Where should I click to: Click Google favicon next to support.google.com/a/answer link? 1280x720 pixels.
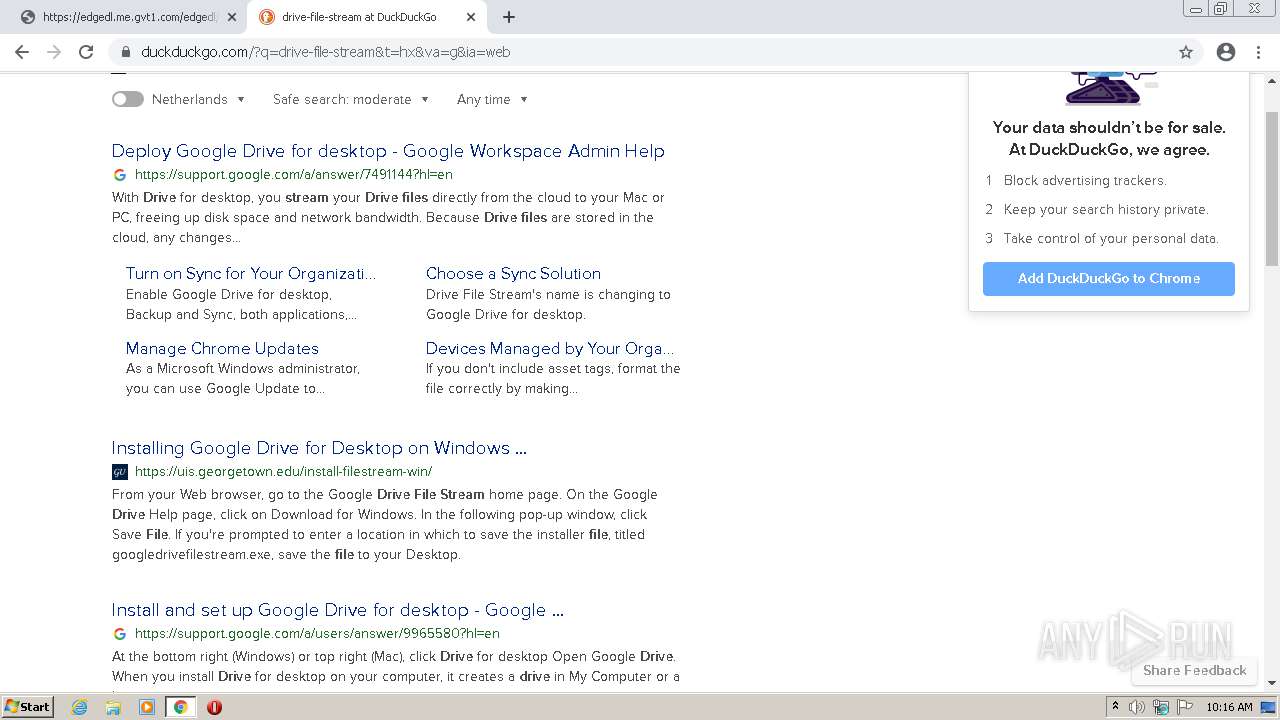[120, 174]
